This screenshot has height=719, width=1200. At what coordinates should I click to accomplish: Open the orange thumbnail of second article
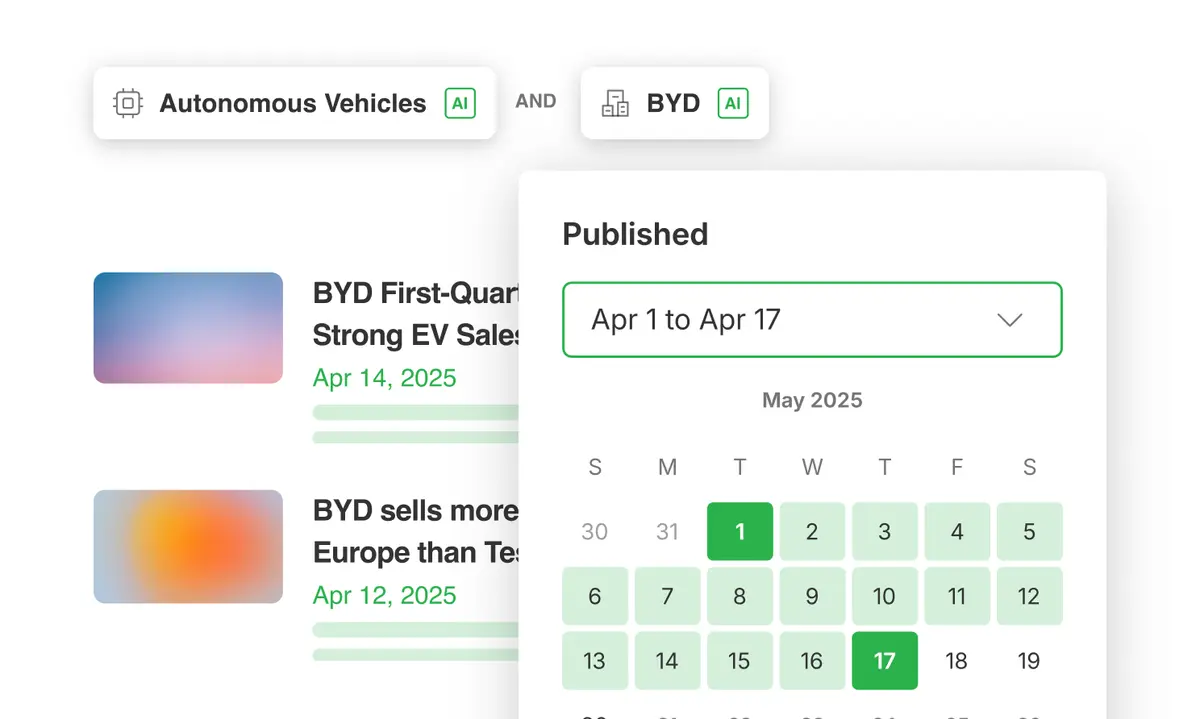[188, 546]
